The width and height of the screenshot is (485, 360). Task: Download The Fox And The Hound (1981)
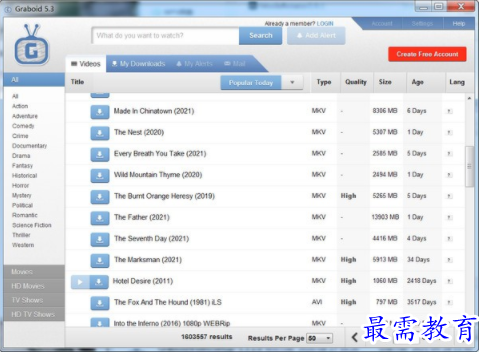coord(100,303)
